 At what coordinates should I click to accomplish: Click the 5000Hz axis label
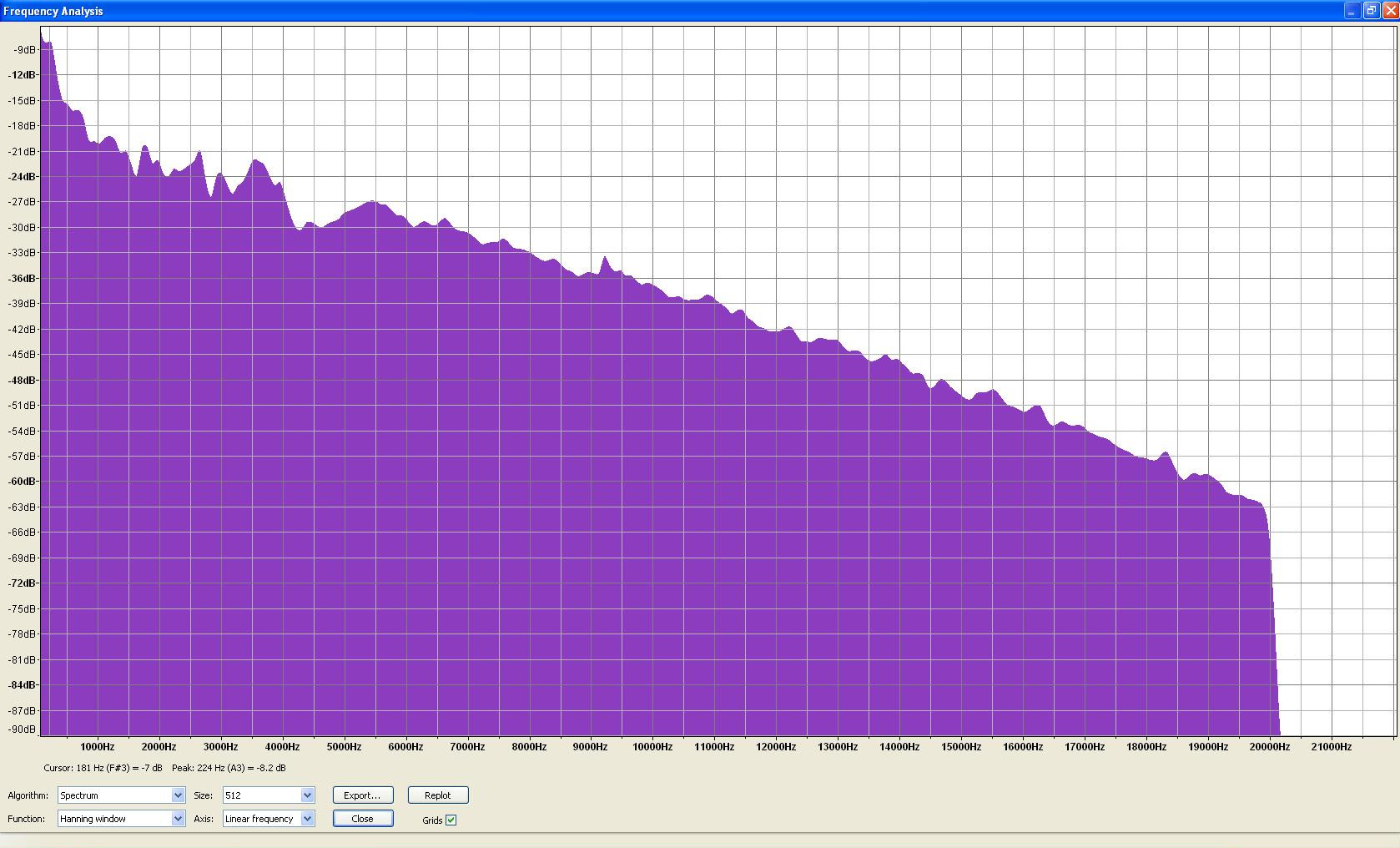pyautogui.click(x=344, y=747)
